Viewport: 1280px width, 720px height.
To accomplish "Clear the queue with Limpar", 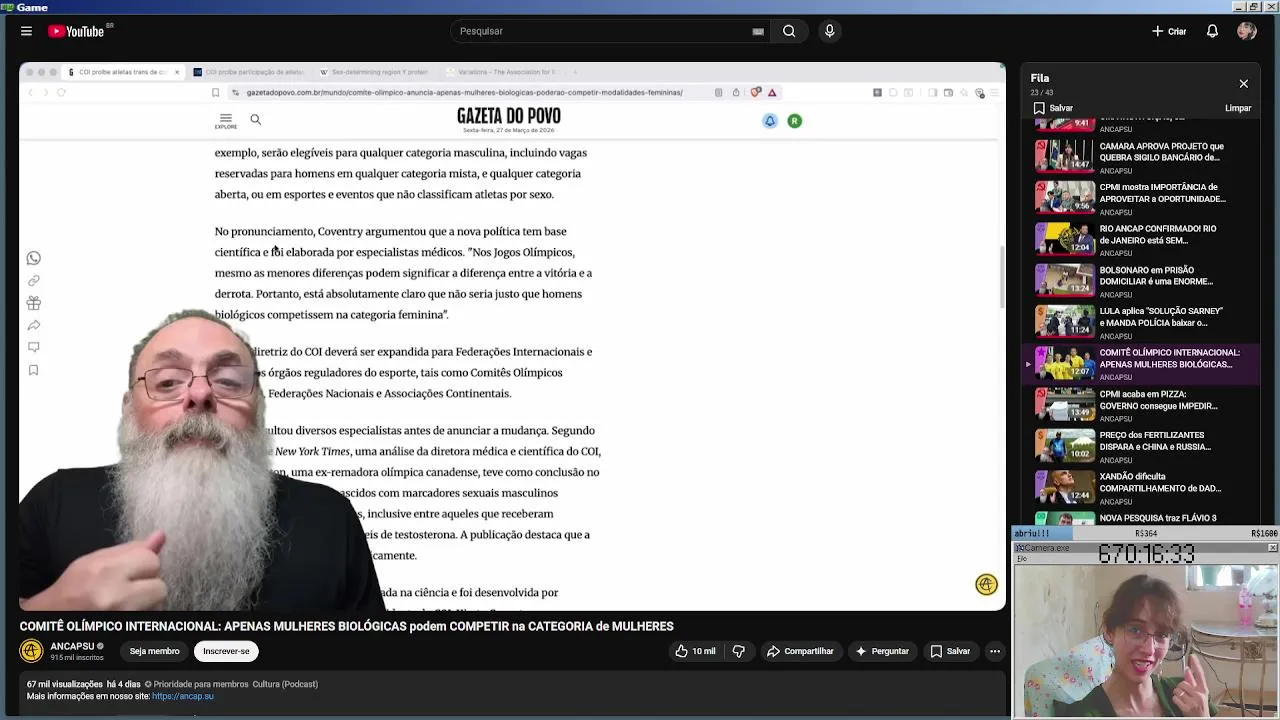I will (x=1238, y=108).
